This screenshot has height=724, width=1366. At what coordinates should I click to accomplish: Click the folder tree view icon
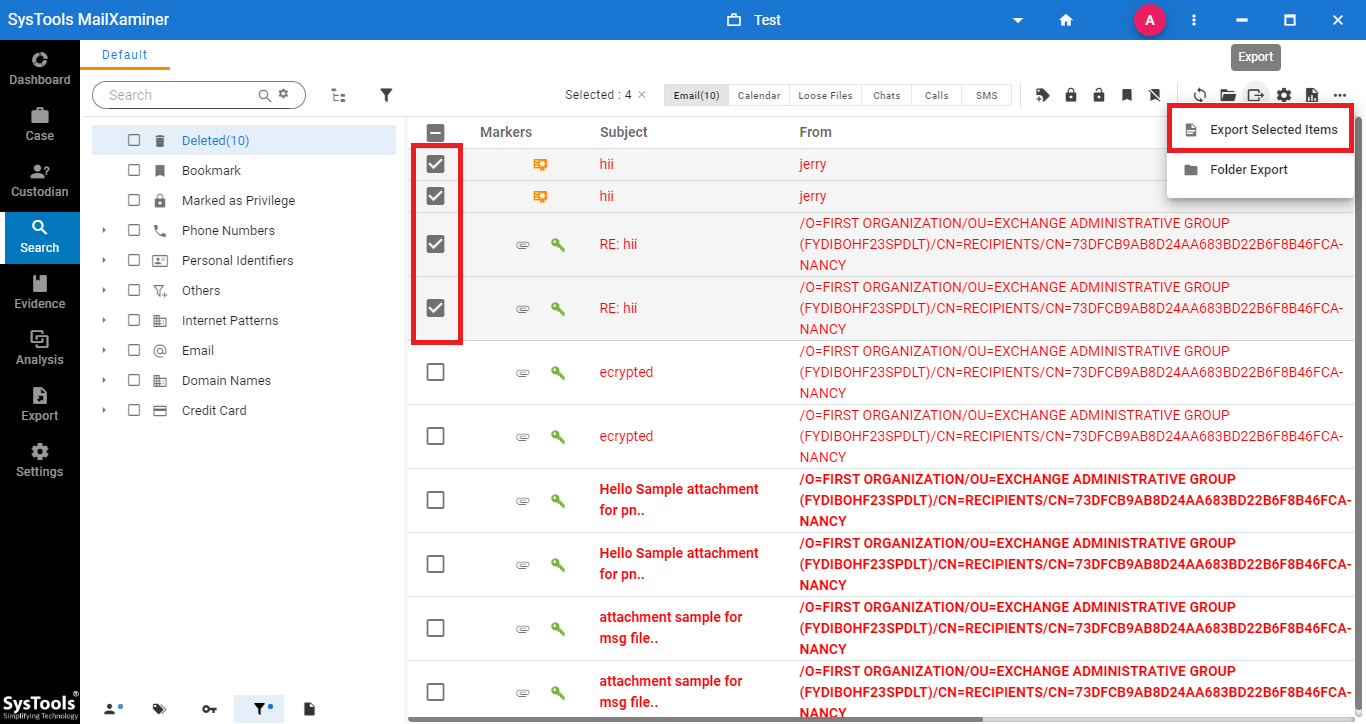pos(339,95)
